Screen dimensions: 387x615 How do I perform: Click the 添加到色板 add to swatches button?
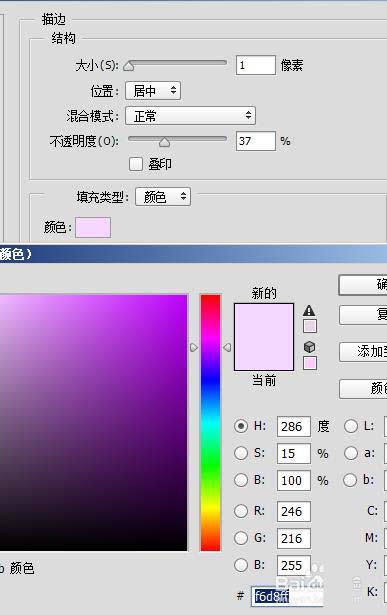(x=363, y=352)
